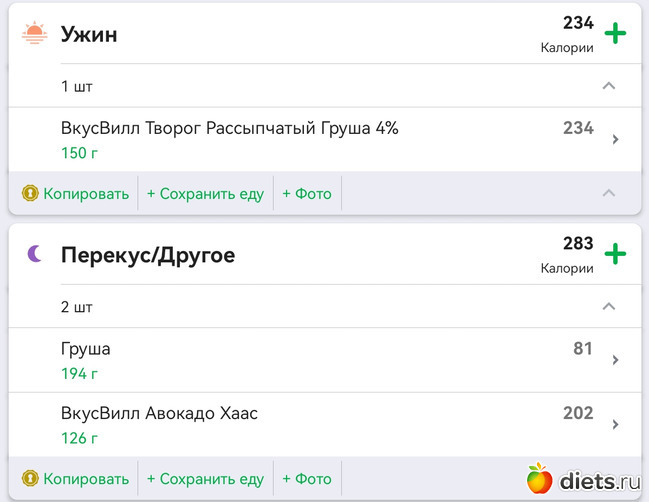Click Сохранить еду in the Перекус/Другое section

[205, 478]
